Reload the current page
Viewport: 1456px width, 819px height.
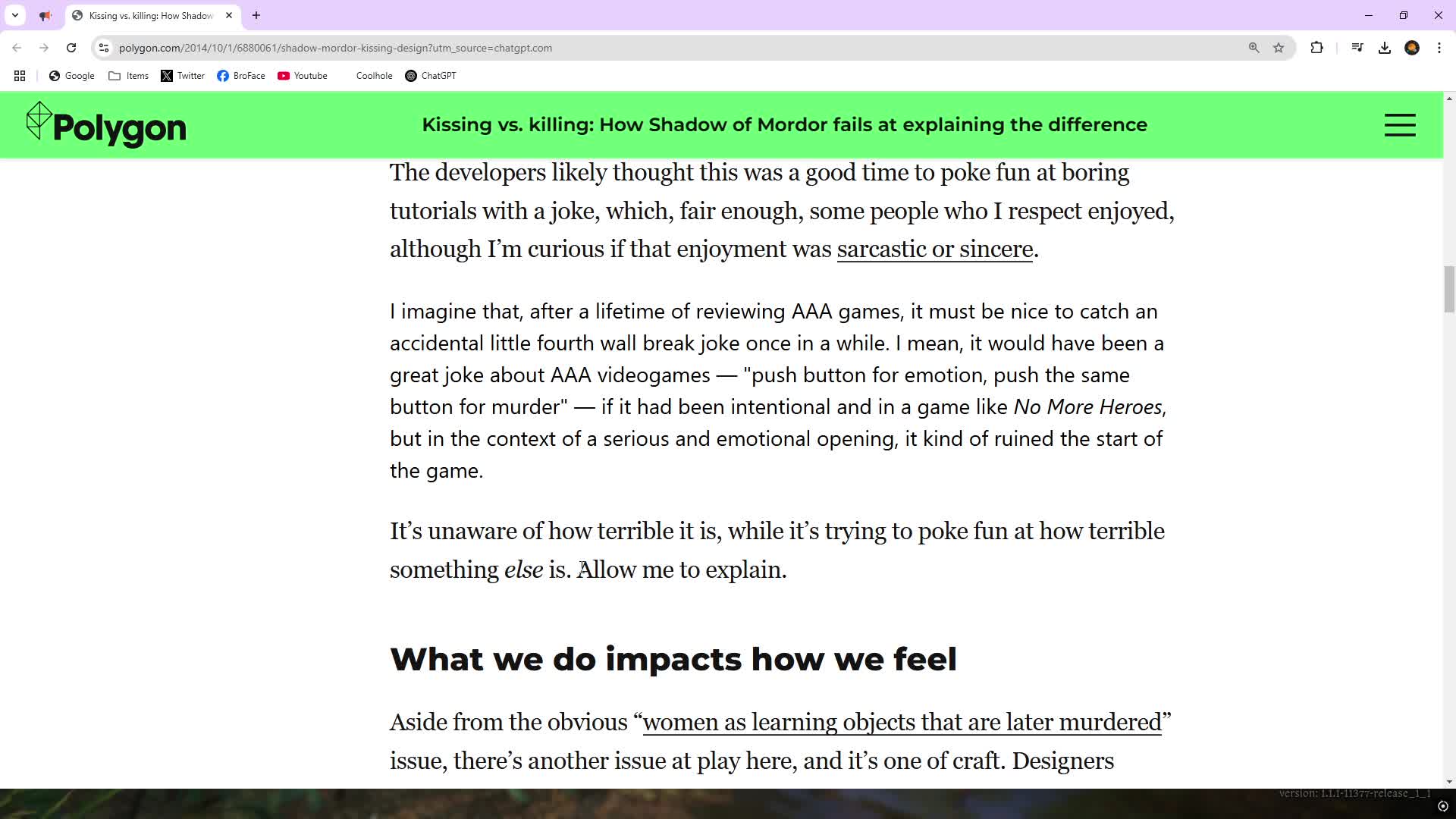click(71, 48)
